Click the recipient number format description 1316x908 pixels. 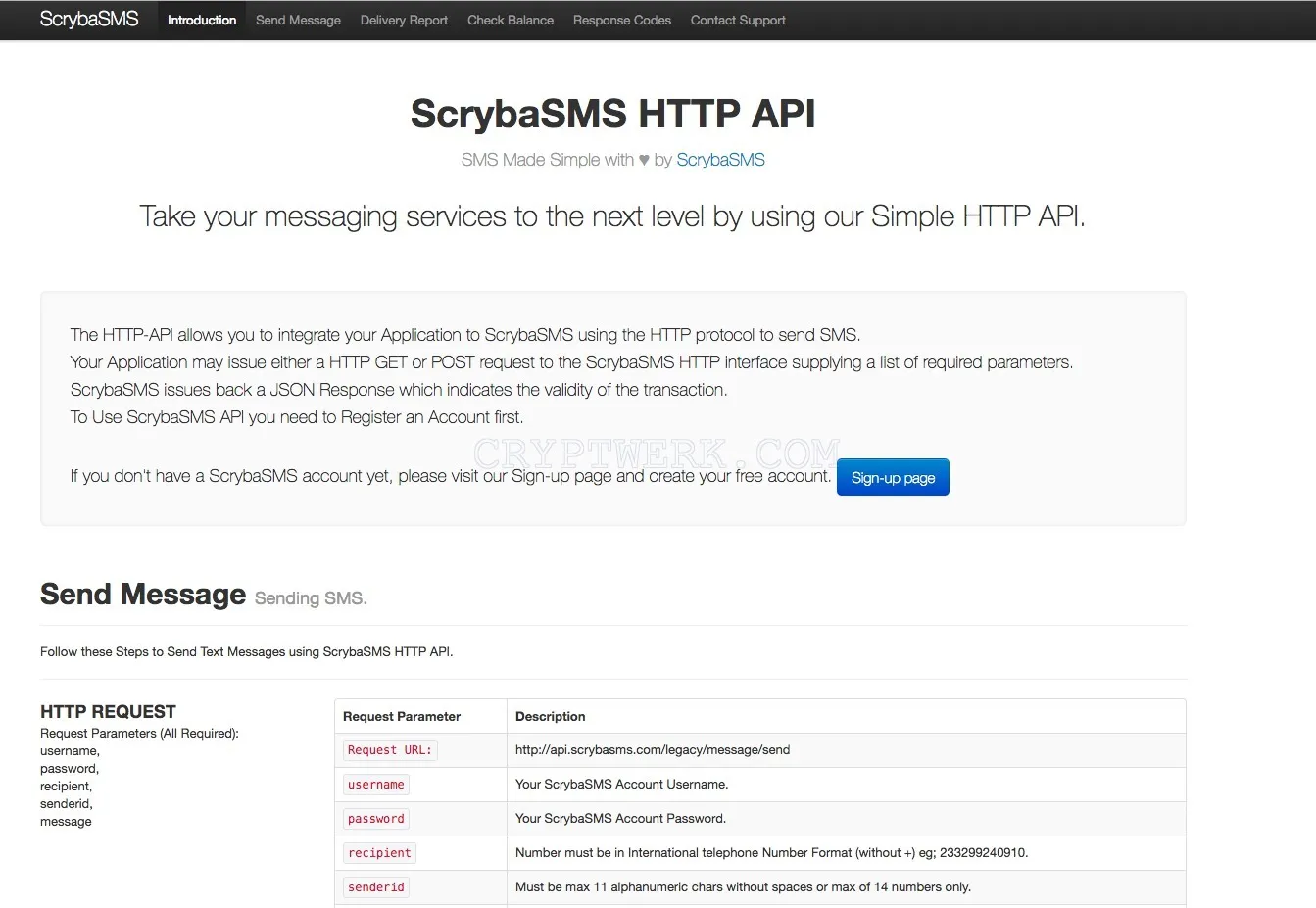(x=772, y=853)
